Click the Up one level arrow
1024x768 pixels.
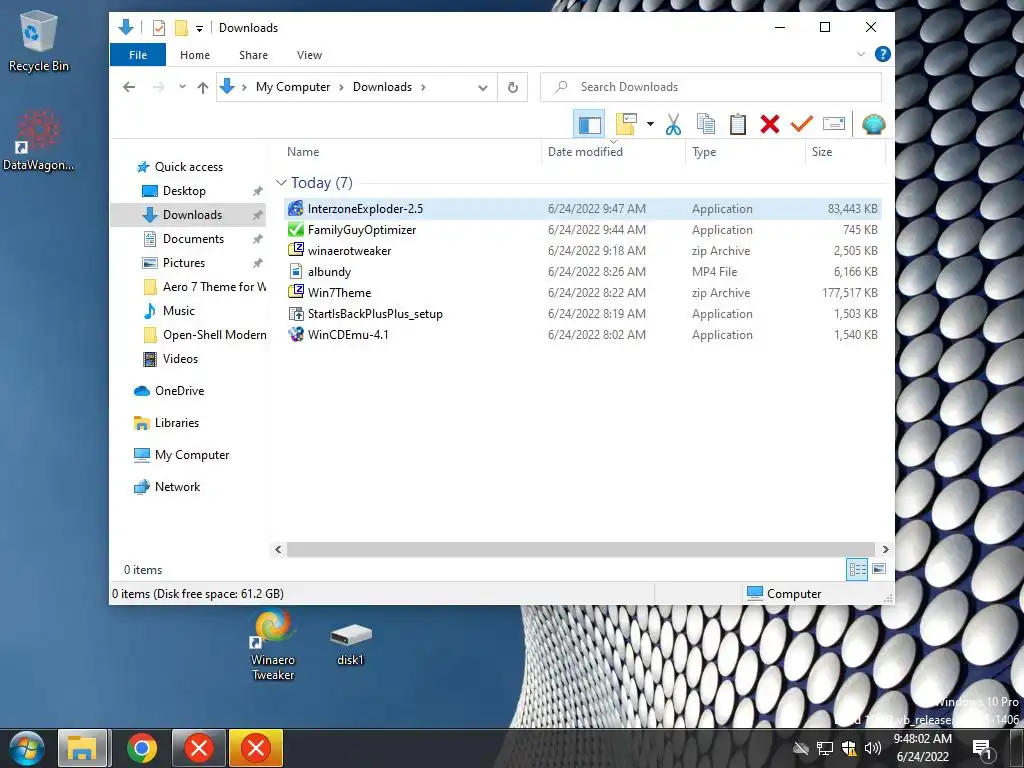pos(203,87)
